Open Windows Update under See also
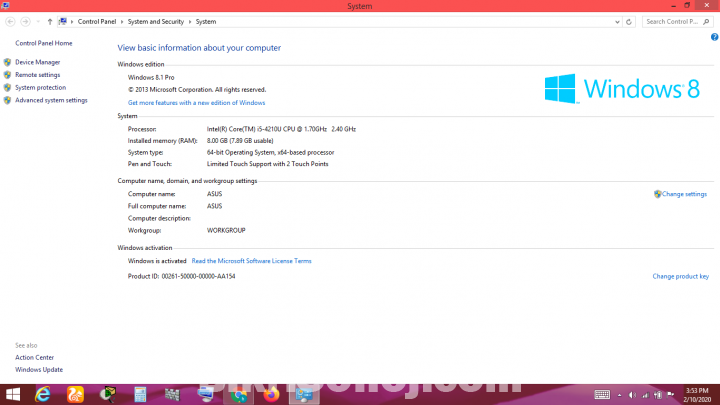 pos(39,370)
